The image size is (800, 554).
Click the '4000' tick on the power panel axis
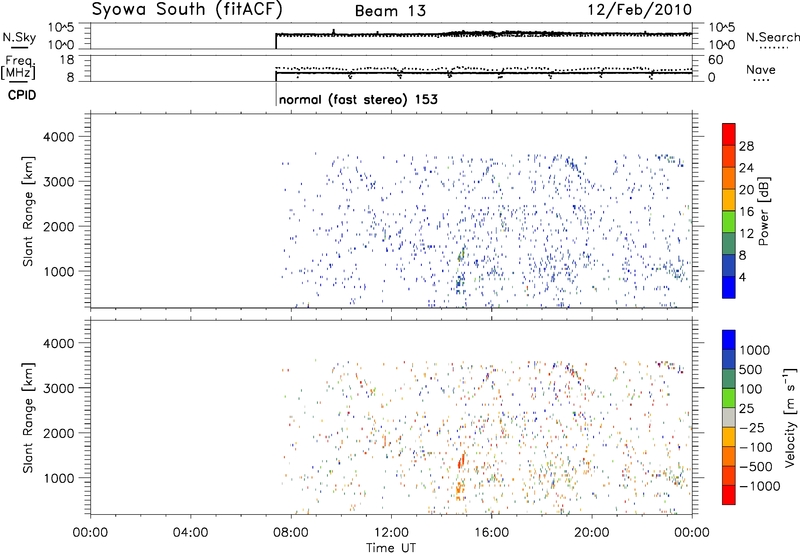coord(59,137)
